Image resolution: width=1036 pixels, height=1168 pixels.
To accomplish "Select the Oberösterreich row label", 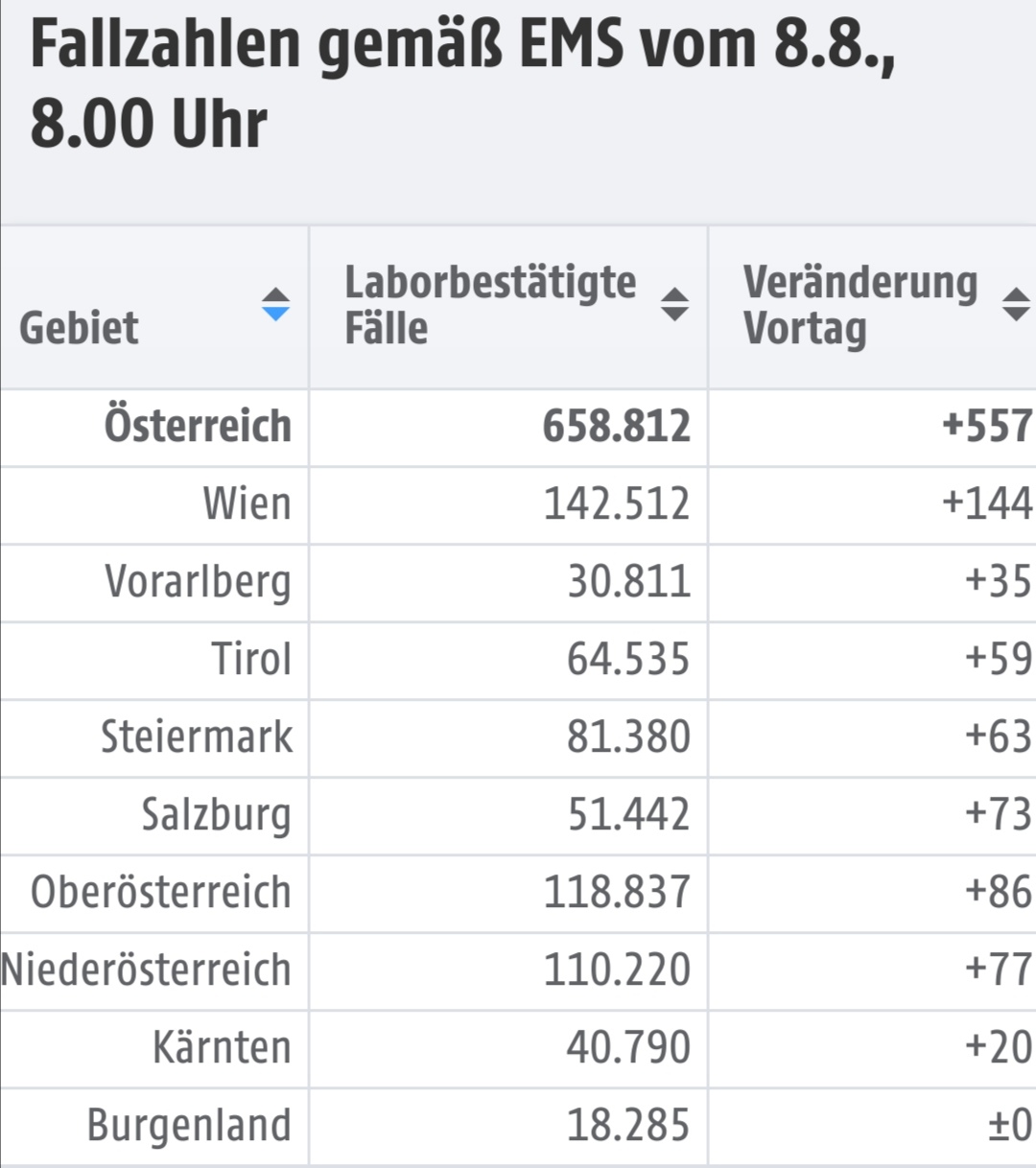I will [161, 893].
